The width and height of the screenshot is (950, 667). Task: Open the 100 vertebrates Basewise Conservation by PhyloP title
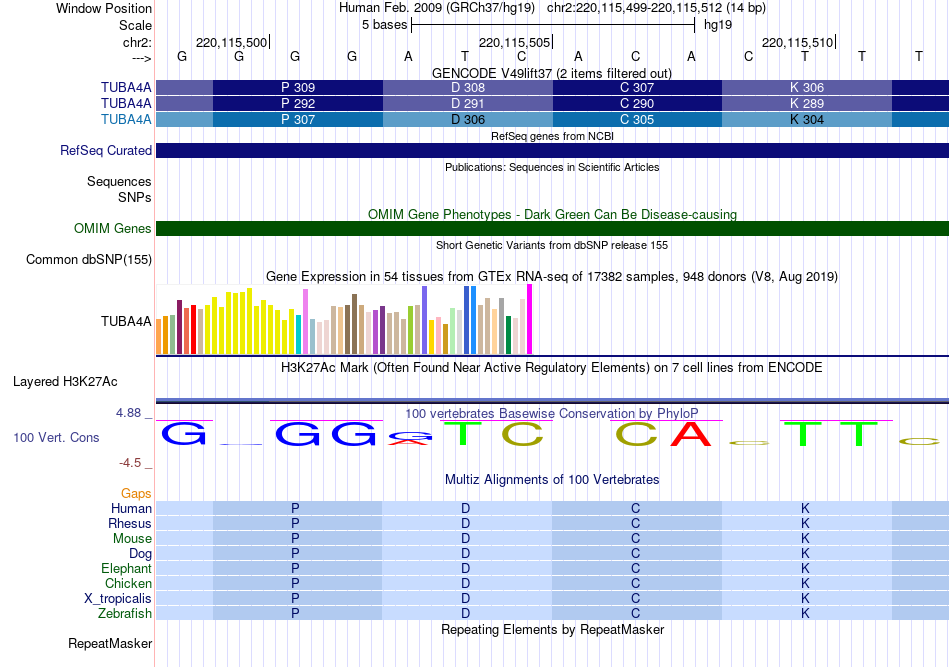click(552, 413)
